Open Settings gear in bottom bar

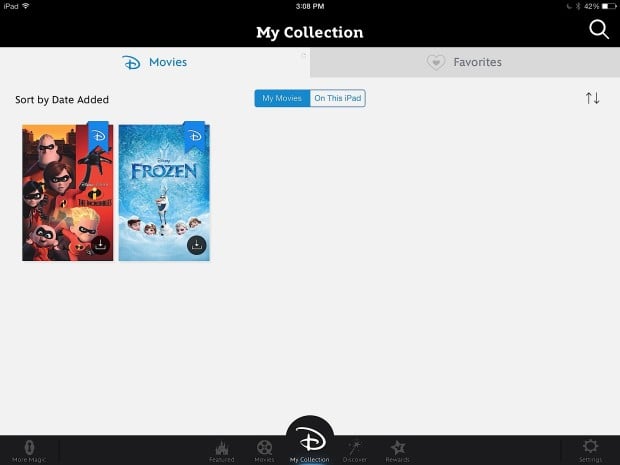click(590, 451)
